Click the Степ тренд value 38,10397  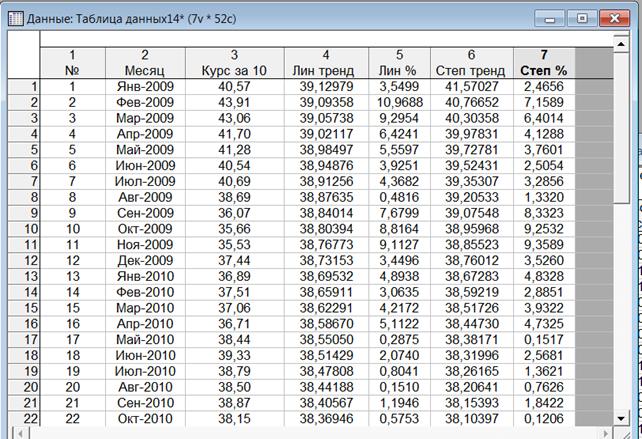point(472,419)
